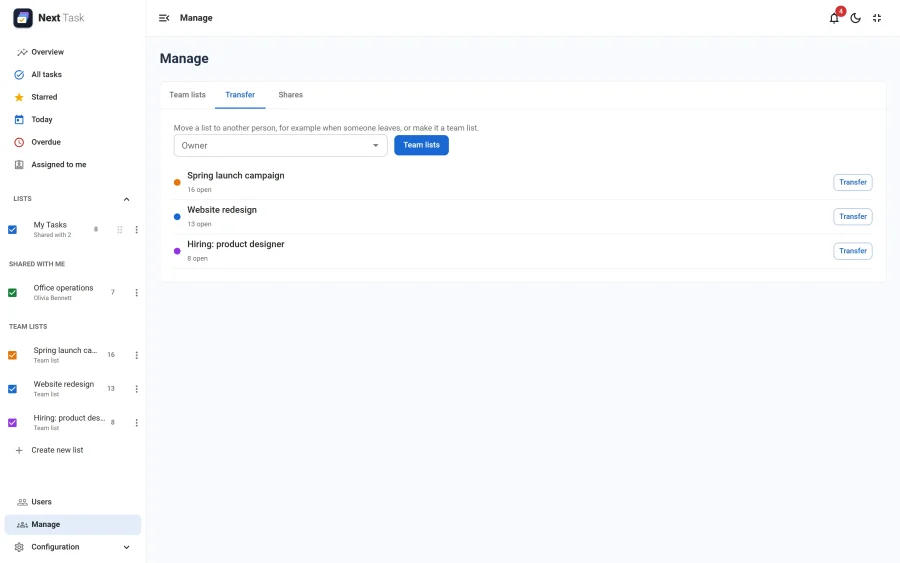Click the Configuration gear icon

pyautogui.click(x=19, y=547)
